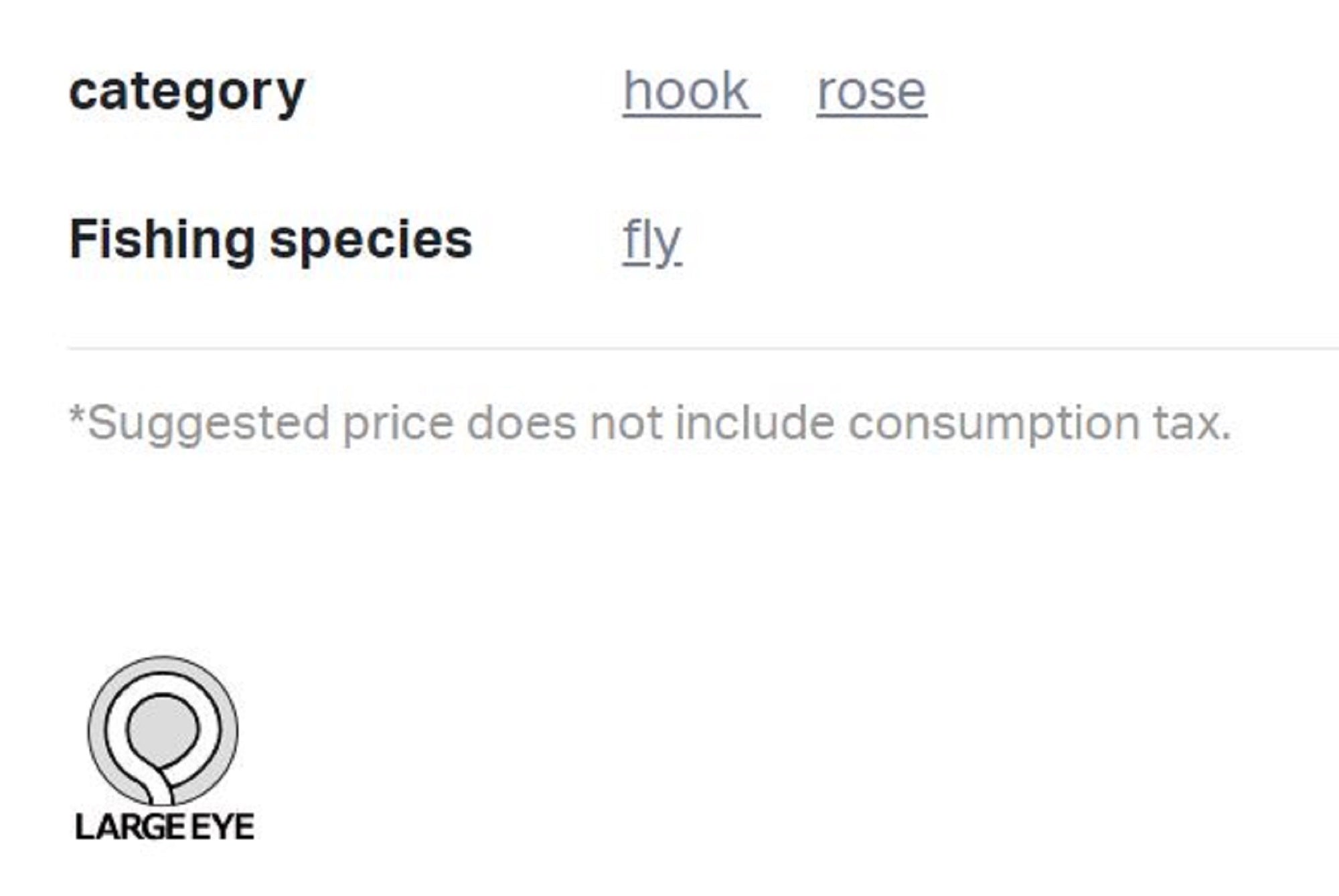Click the word LARGE below the icon
Screen dimensions: 1339x896
coord(131,827)
